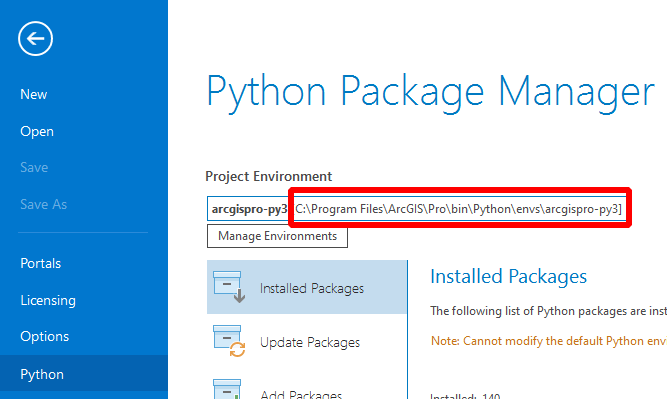Click the Project Environment label

pos(268,176)
